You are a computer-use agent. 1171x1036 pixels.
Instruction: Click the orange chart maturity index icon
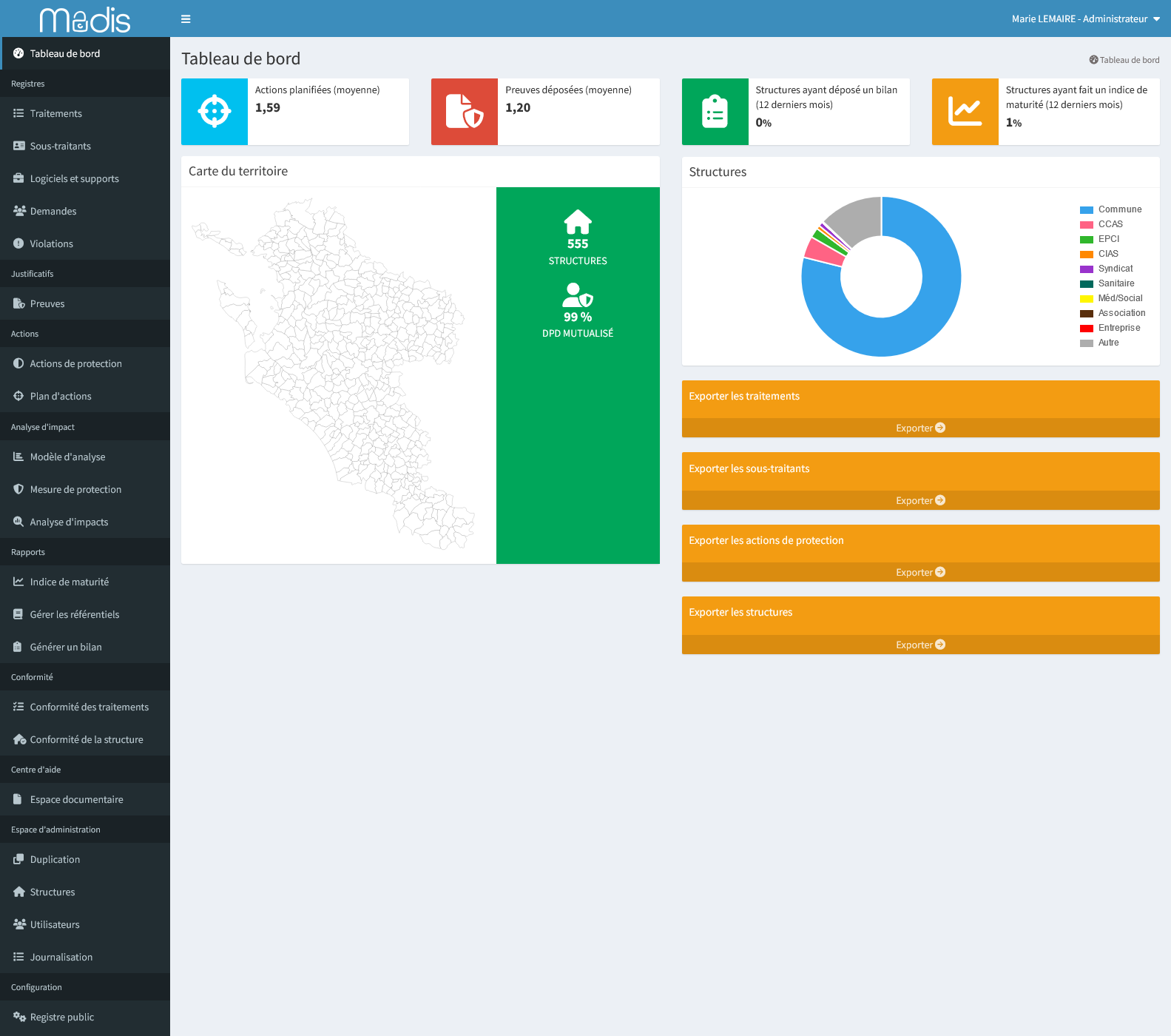click(x=965, y=112)
